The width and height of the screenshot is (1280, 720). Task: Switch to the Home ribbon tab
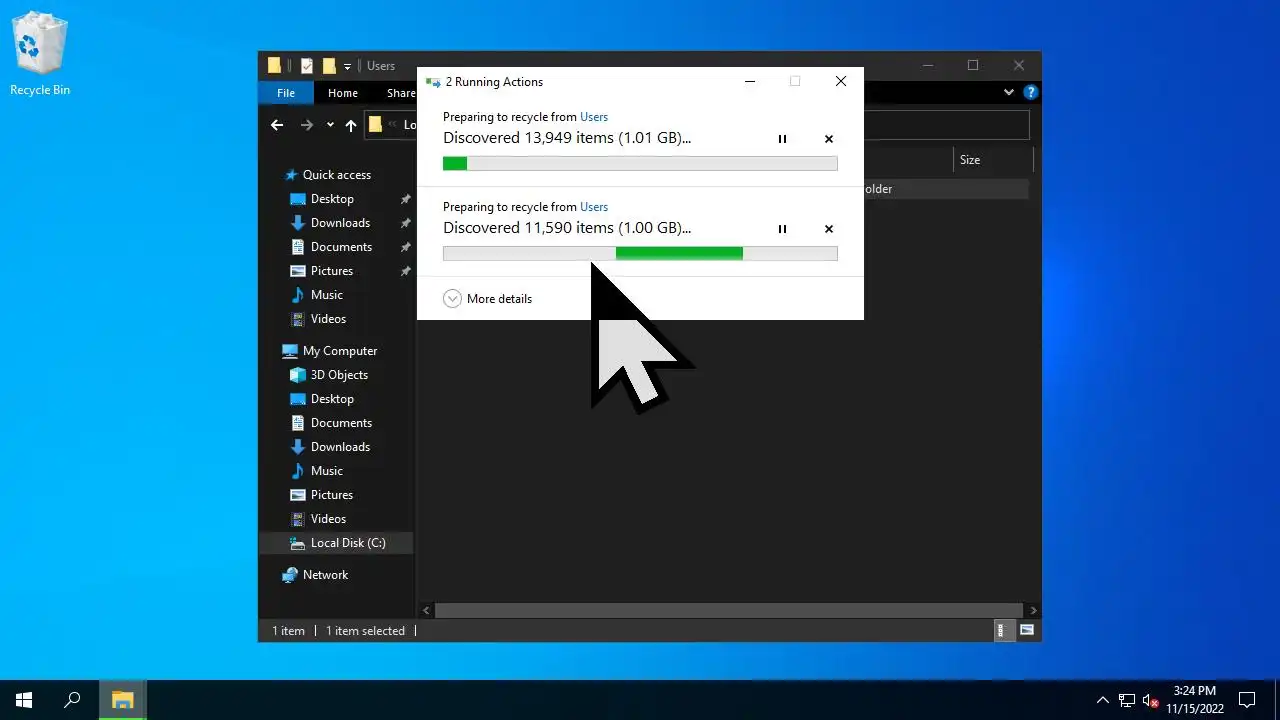[x=343, y=93]
